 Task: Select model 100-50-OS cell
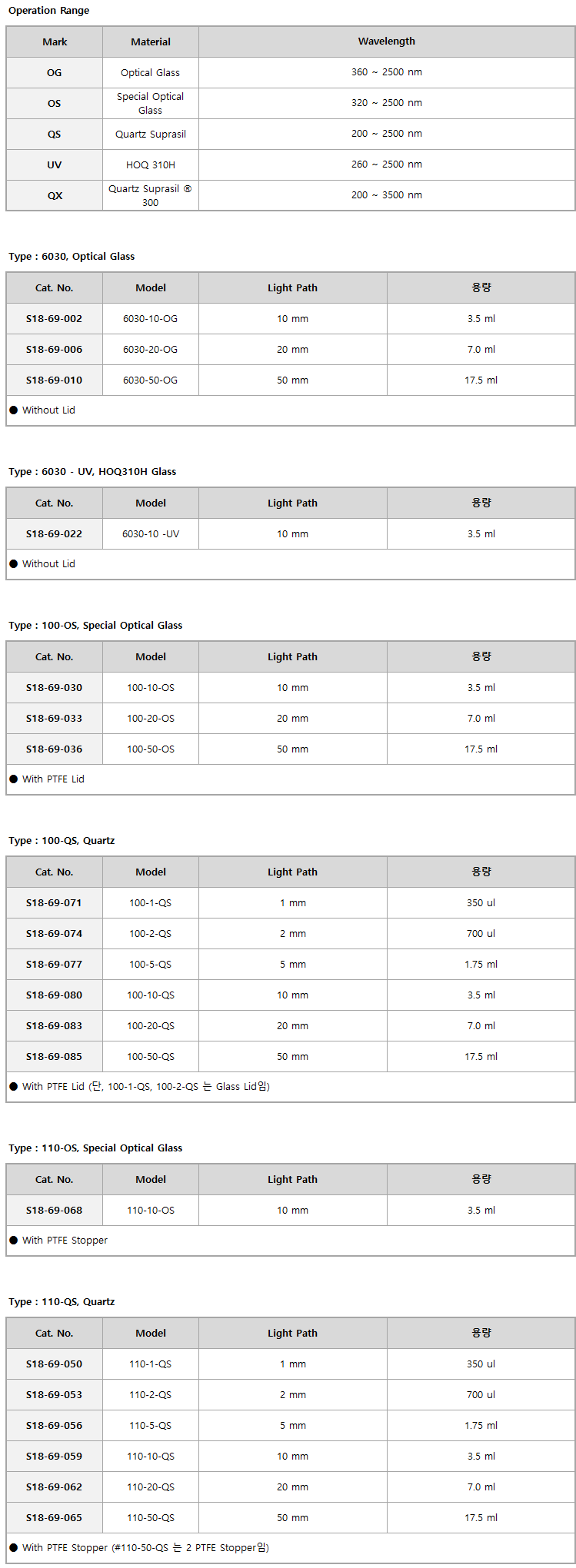click(151, 749)
